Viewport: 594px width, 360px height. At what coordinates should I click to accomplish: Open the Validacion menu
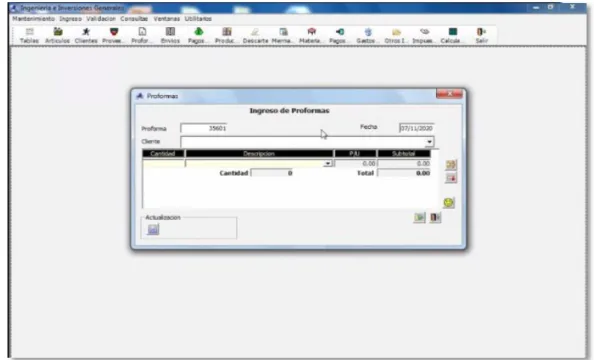101,19
